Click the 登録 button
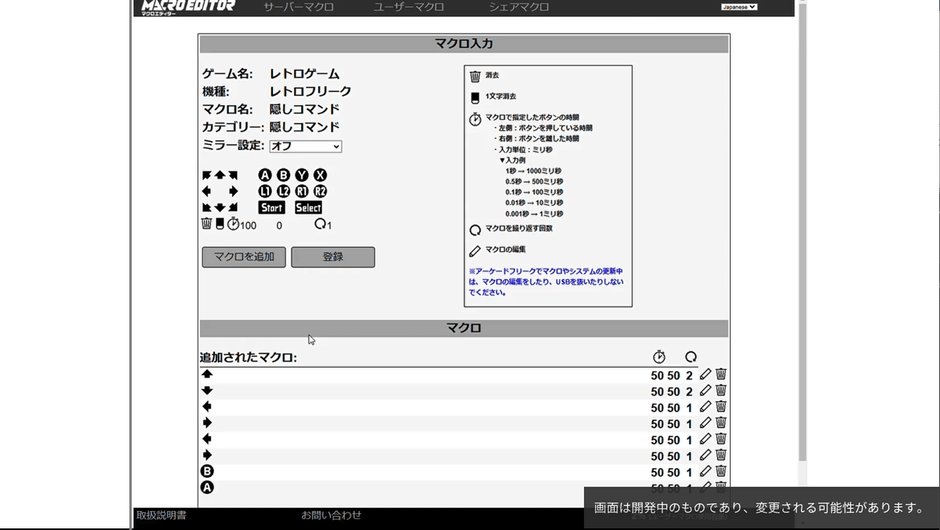The height and width of the screenshot is (530, 940). tap(333, 257)
